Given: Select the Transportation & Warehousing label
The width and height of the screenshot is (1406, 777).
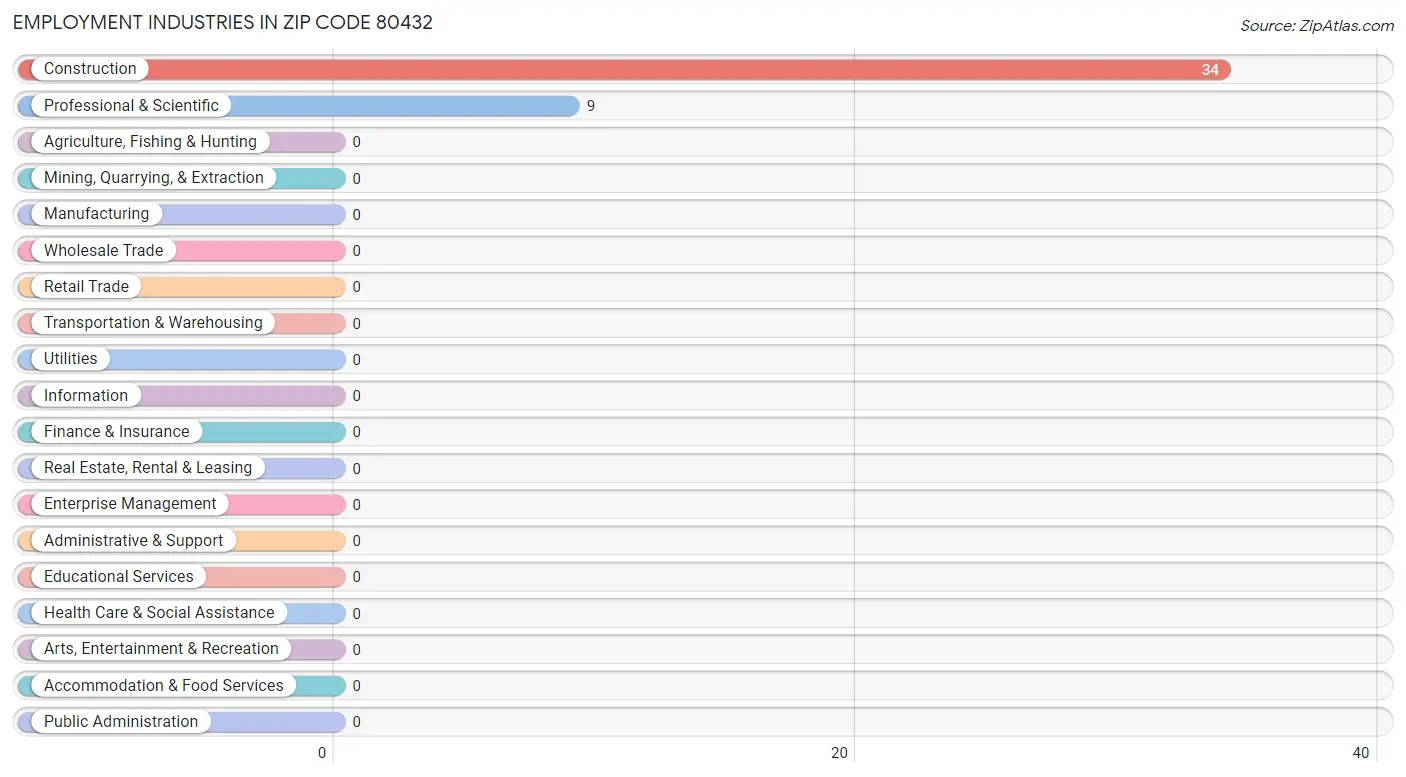Looking at the screenshot, I should click(x=153, y=323).
